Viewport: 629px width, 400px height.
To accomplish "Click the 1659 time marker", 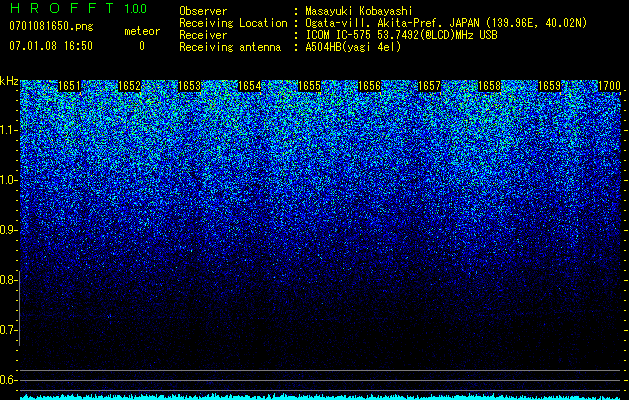I will tap(550, 86).
